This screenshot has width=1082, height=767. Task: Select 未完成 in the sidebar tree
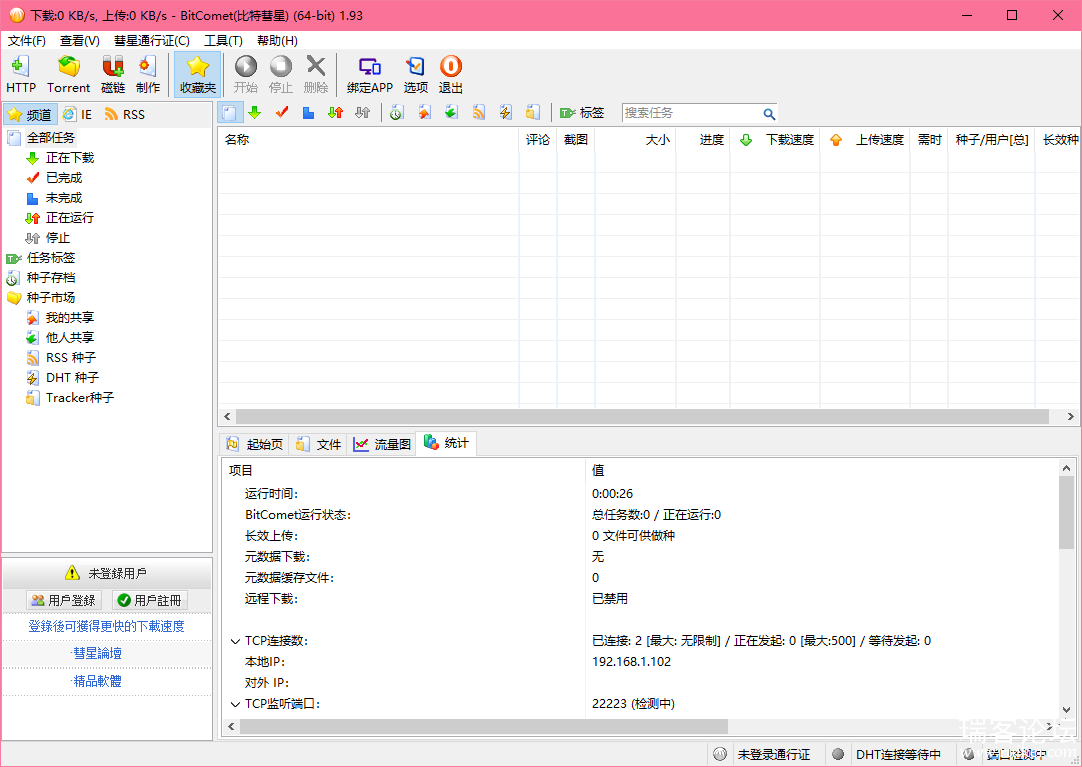[63, 198]
